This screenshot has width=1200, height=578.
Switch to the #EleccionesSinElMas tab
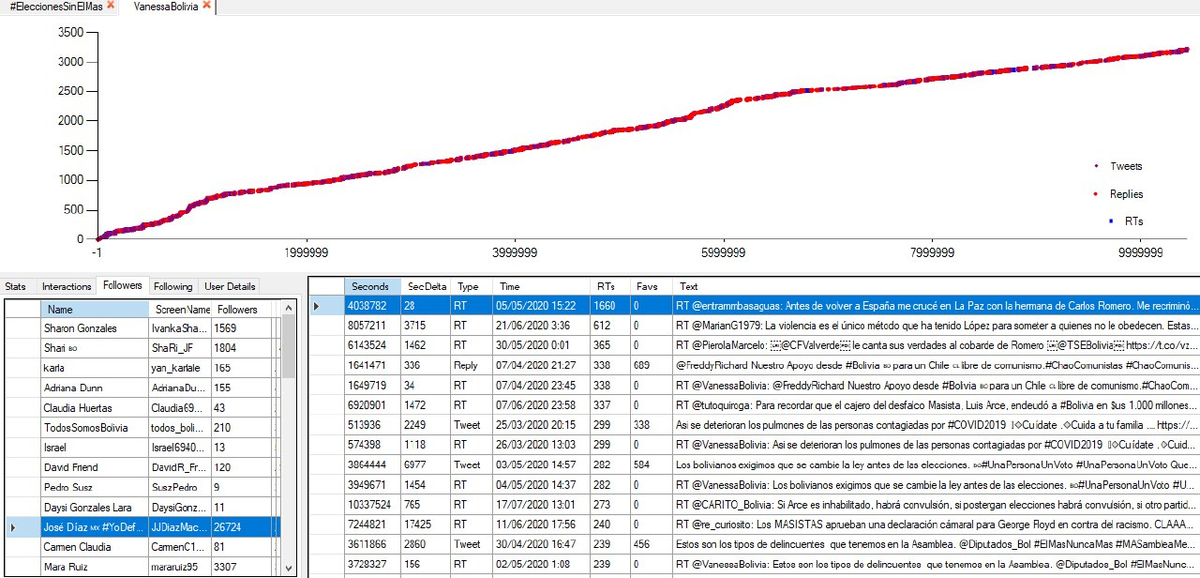(x=54, y=6)
